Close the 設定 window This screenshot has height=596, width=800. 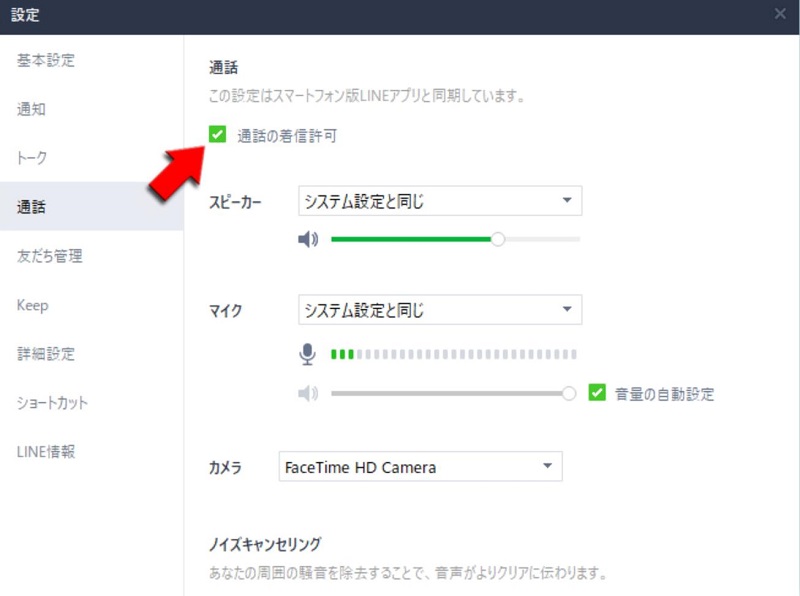tap(780, 14)
